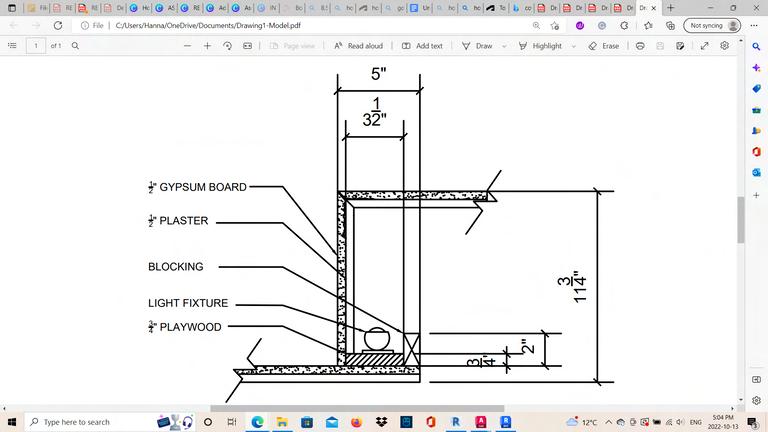Open the browser zoom indicator icon
This screenshot has width=768, height=432.
[x=536, y=25]
